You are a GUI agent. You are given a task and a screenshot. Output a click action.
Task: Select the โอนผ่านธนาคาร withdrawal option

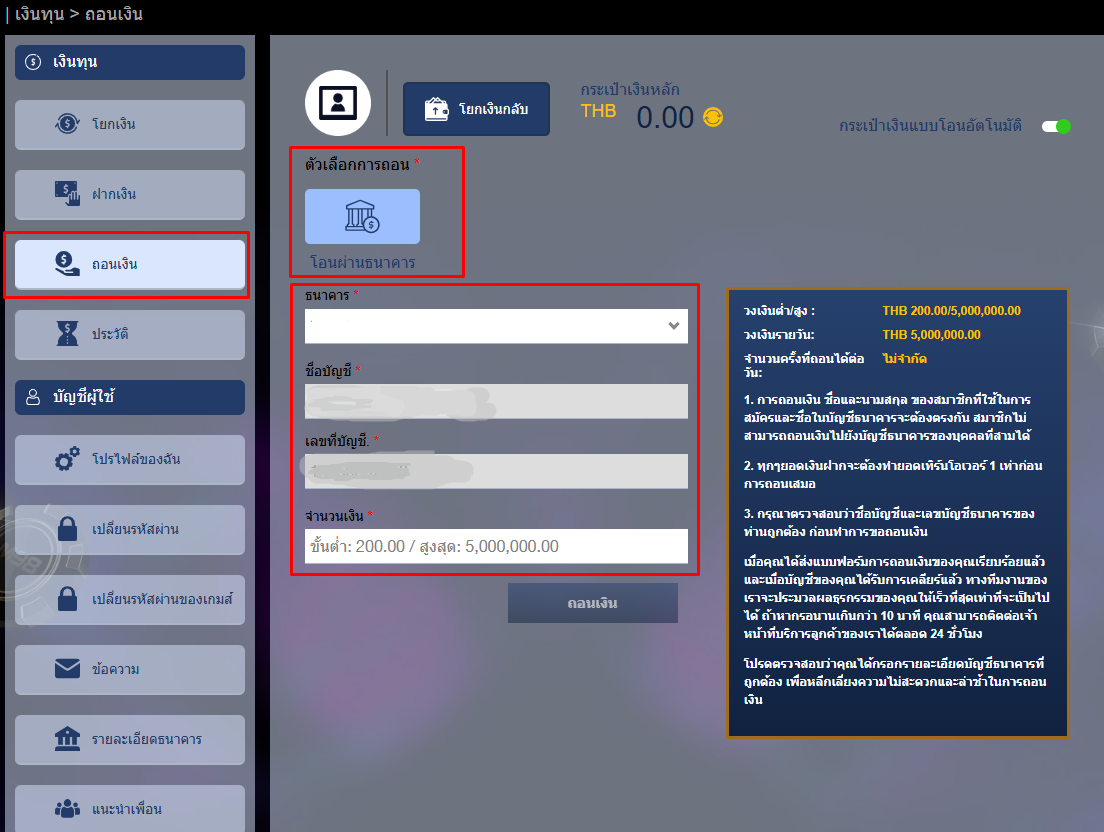[x=360, y=217]
